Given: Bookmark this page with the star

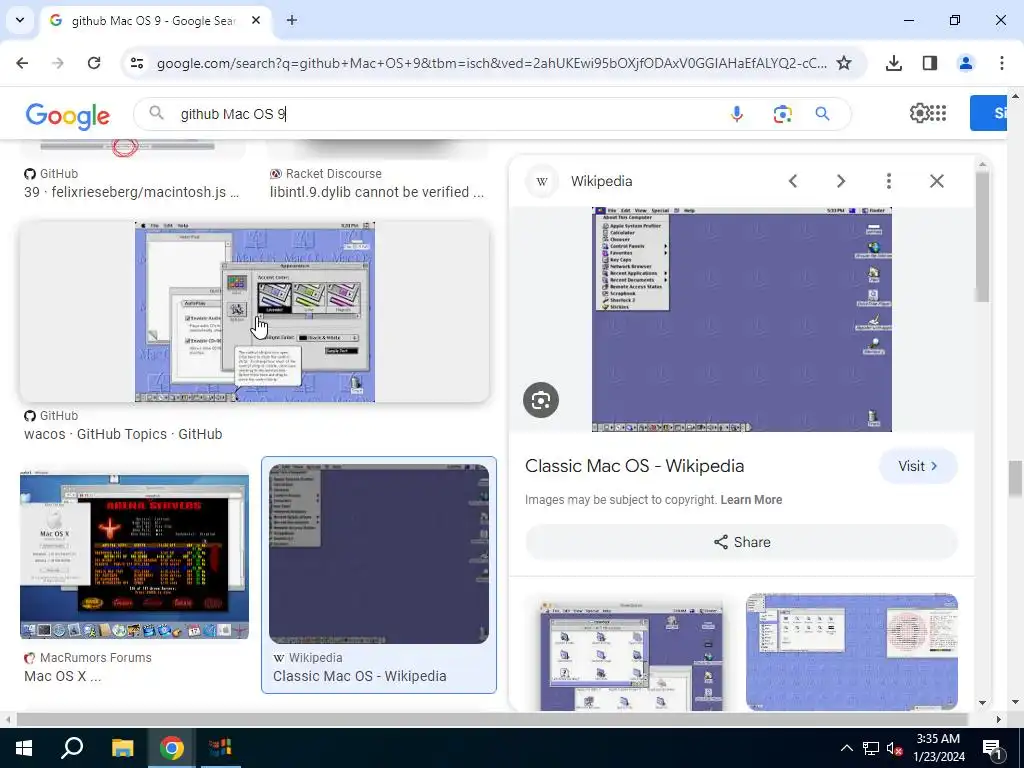Looking at the screenshot, I should point(844,63).
